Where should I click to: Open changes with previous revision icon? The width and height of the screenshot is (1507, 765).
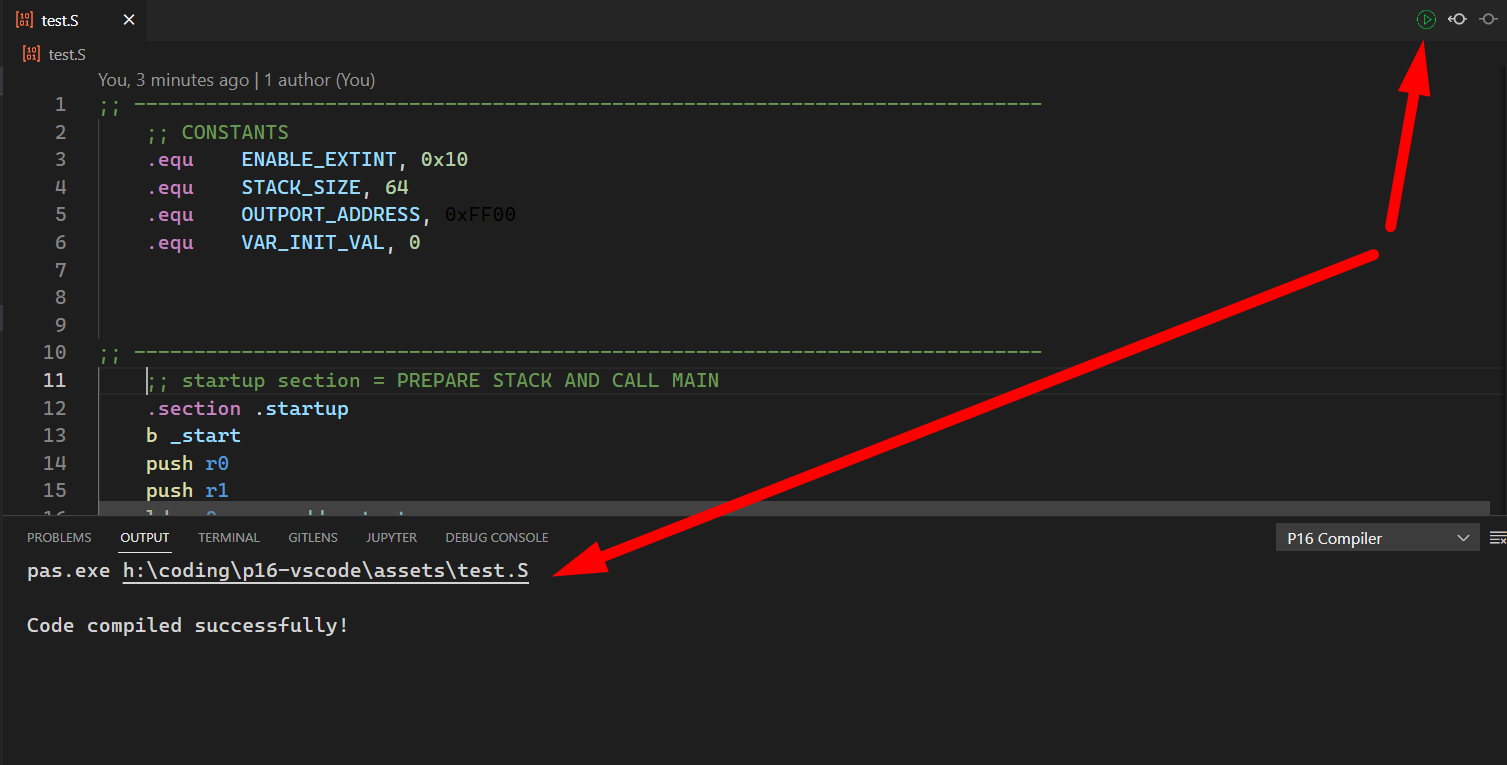click(1458, 19)
